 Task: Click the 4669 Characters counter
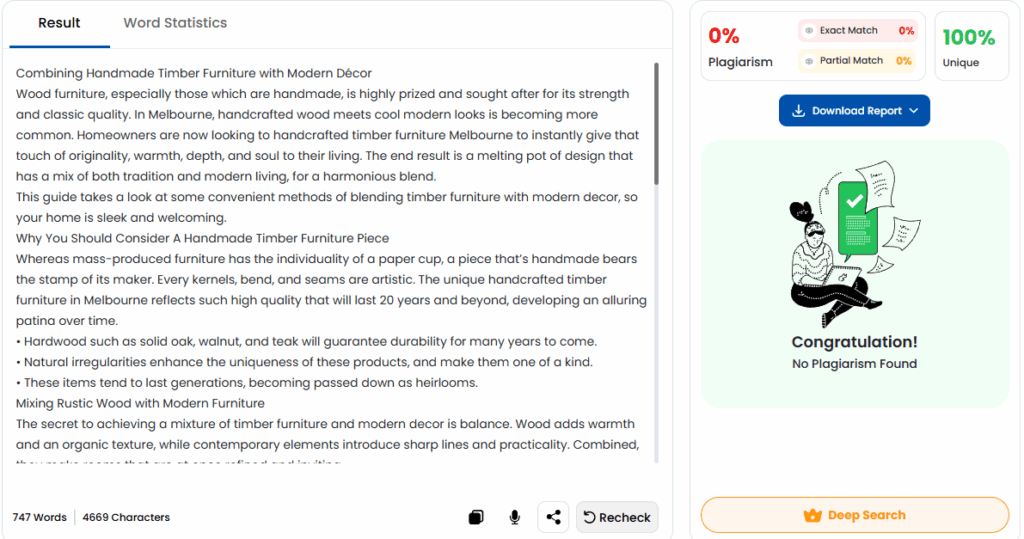[x=126, y=517]
